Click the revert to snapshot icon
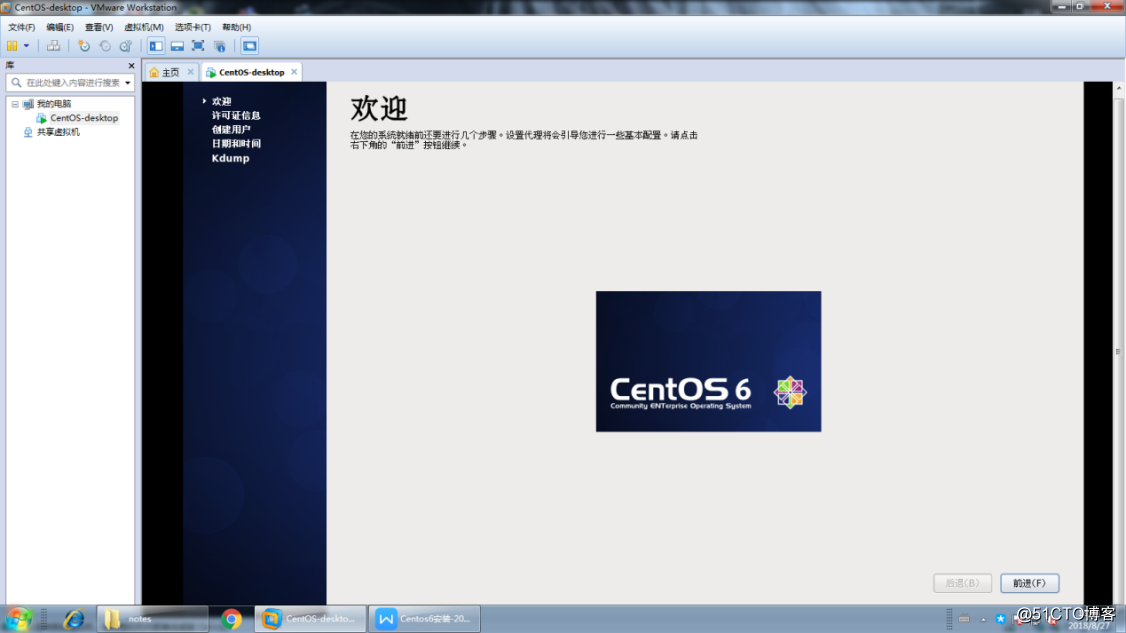The image size is (1126, 633). pos(105,46)
